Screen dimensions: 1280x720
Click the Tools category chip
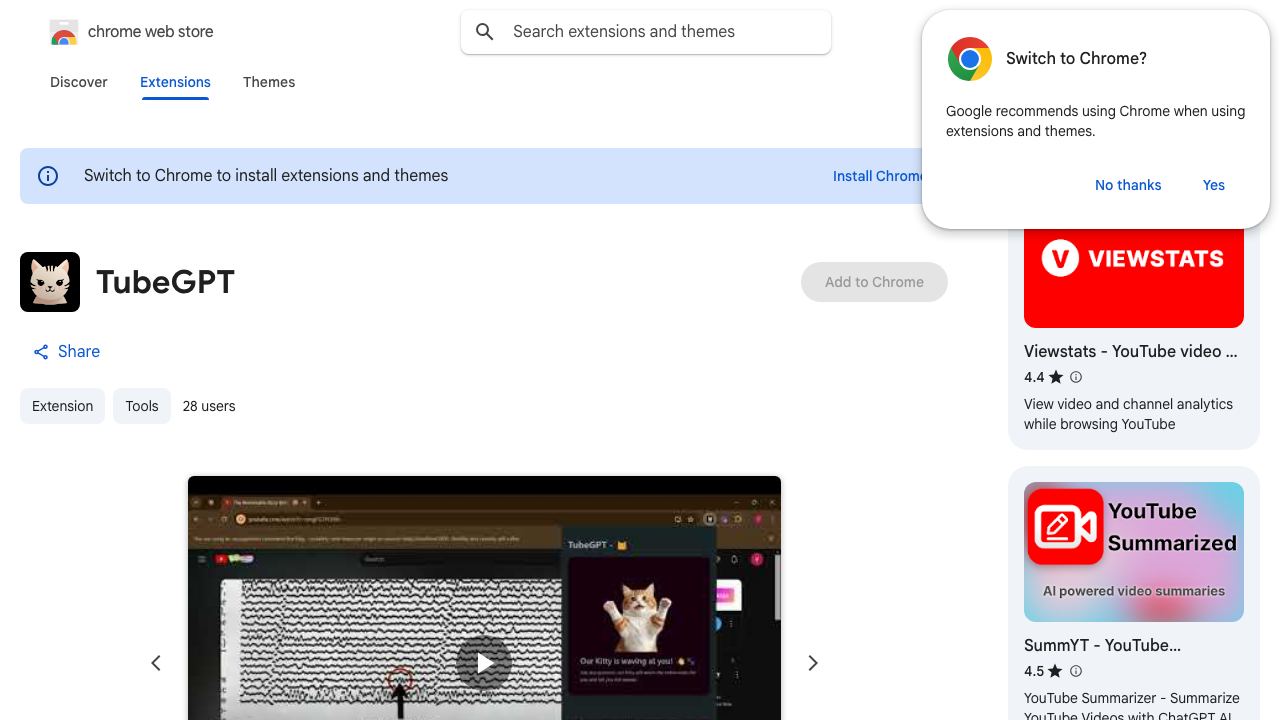coord(142,406)
